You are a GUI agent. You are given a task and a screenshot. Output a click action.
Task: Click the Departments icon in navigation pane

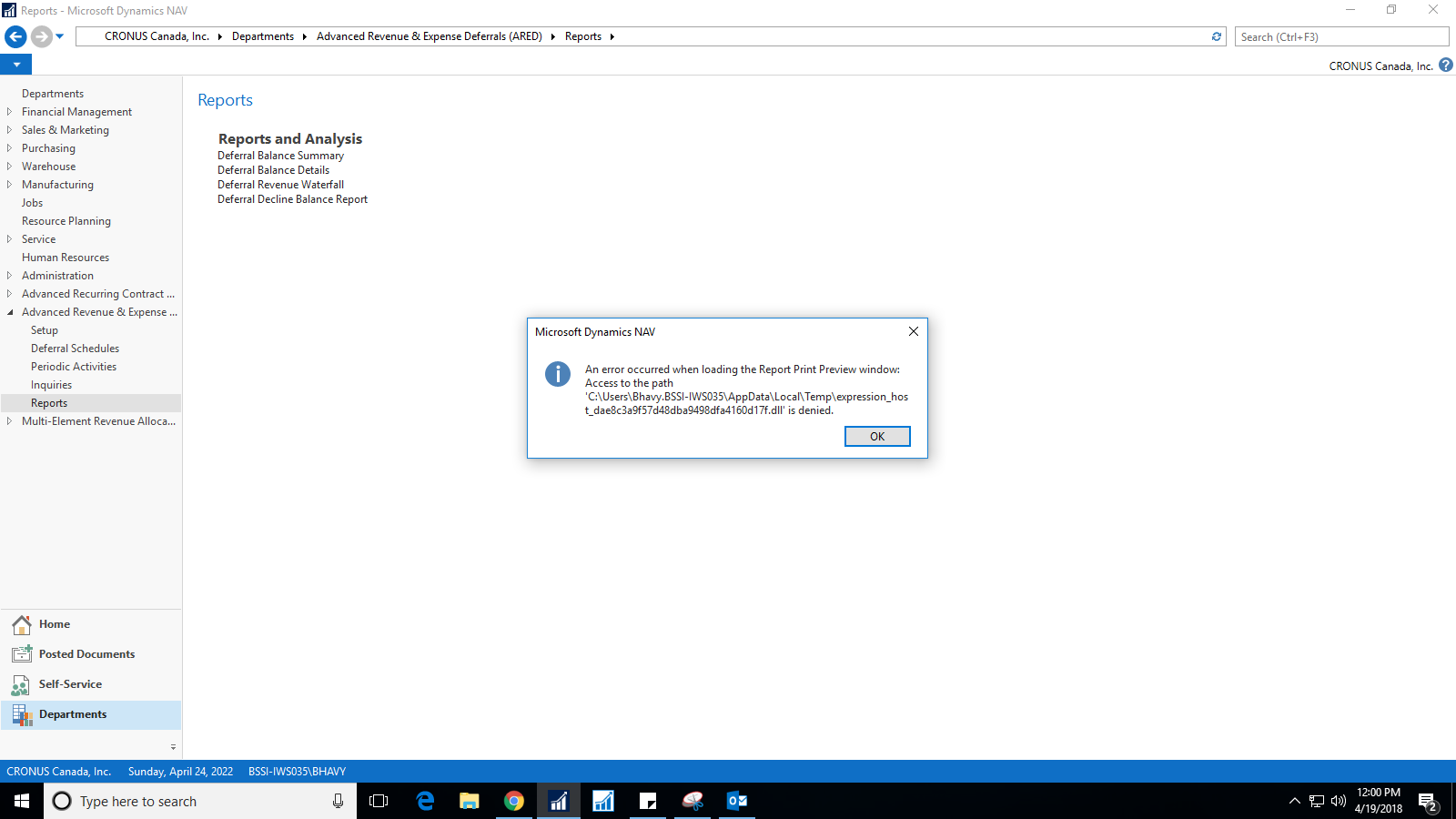22,714
